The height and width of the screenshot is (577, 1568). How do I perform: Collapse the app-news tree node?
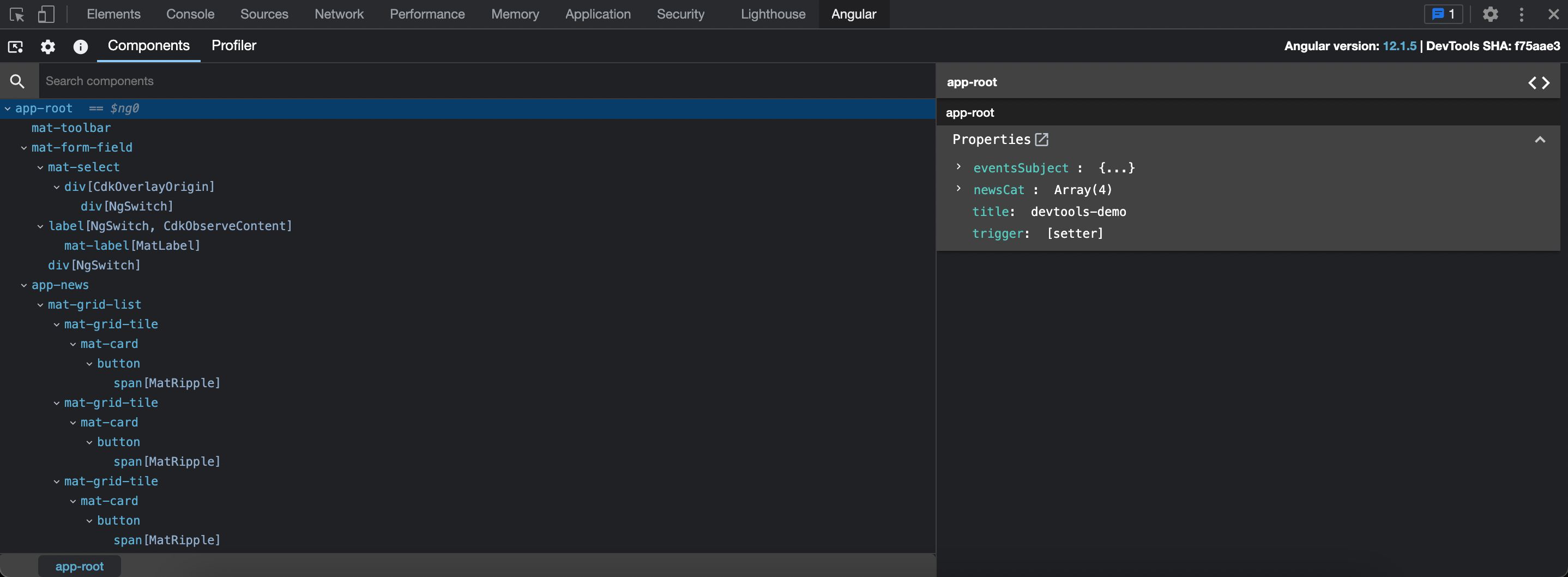click(x=24, y=285)
